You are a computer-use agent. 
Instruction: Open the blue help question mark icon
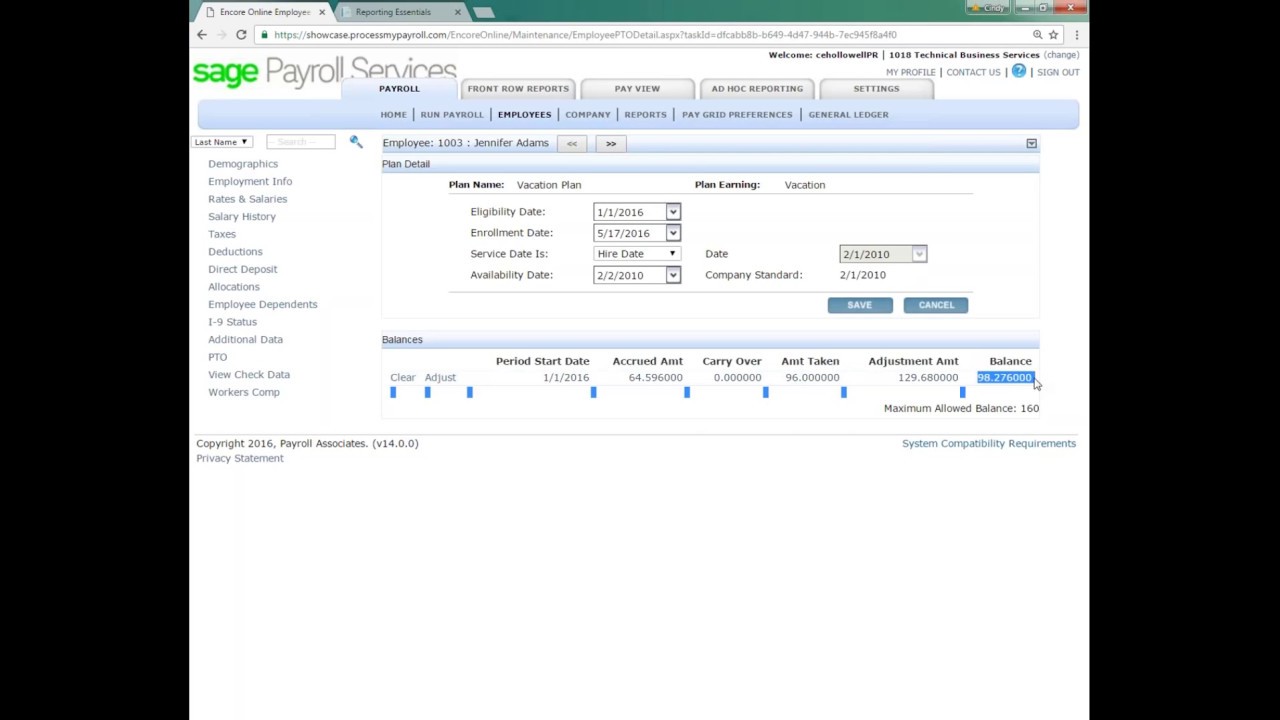point(1019,71)
